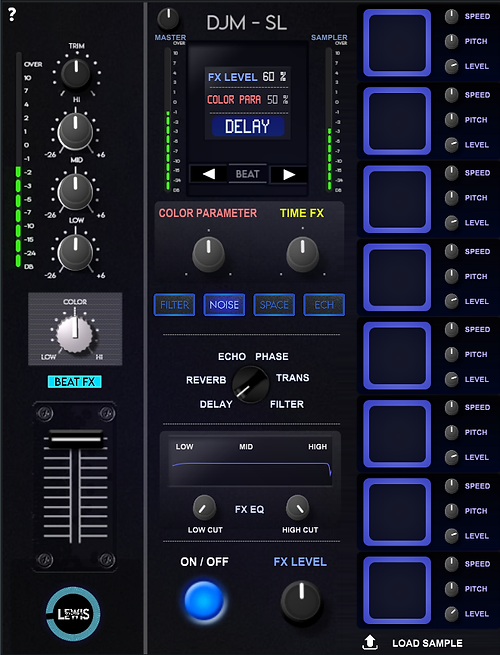Select REVERB on the effect selector
Viewport: 500px width, 655px height.
[206, 380]
